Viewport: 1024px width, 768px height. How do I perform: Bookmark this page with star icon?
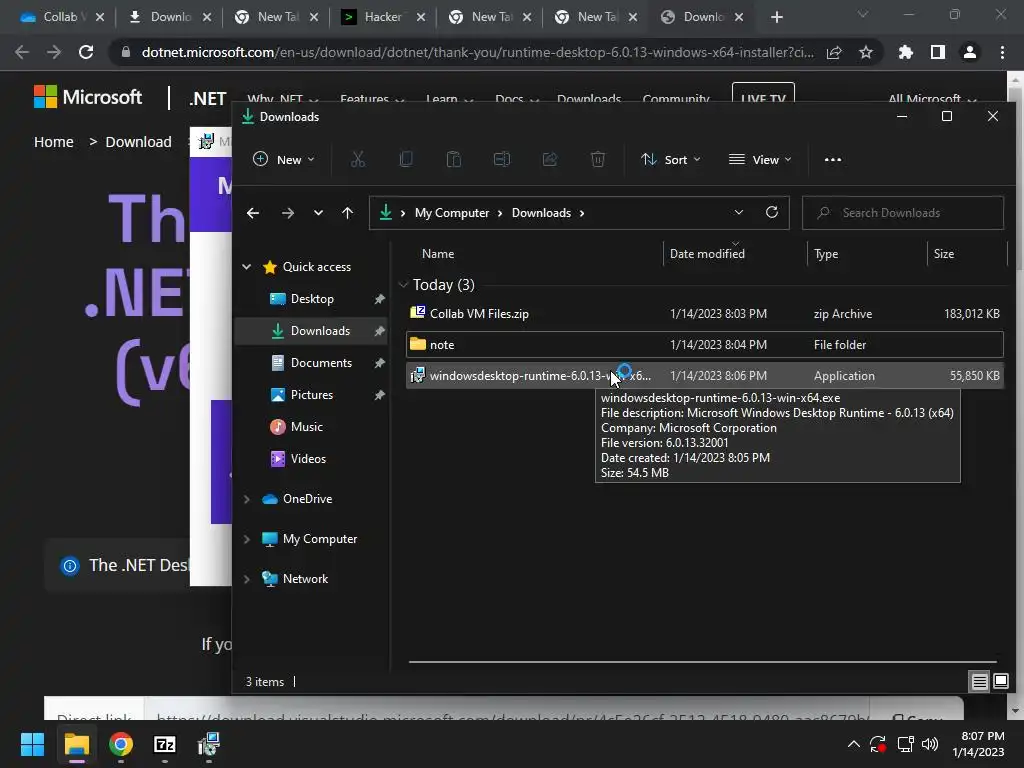click(866, 52)
